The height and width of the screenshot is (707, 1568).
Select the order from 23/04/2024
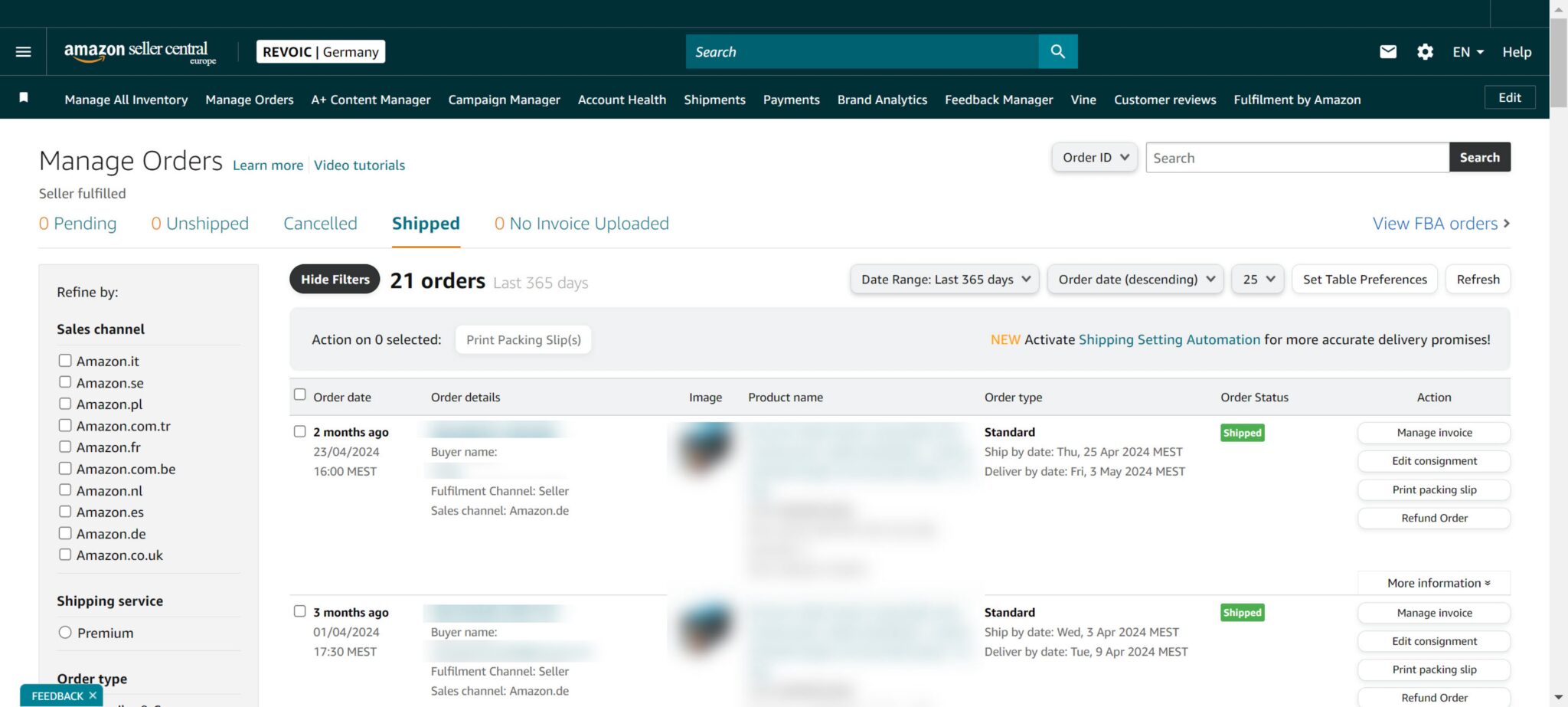coord(300,431)
